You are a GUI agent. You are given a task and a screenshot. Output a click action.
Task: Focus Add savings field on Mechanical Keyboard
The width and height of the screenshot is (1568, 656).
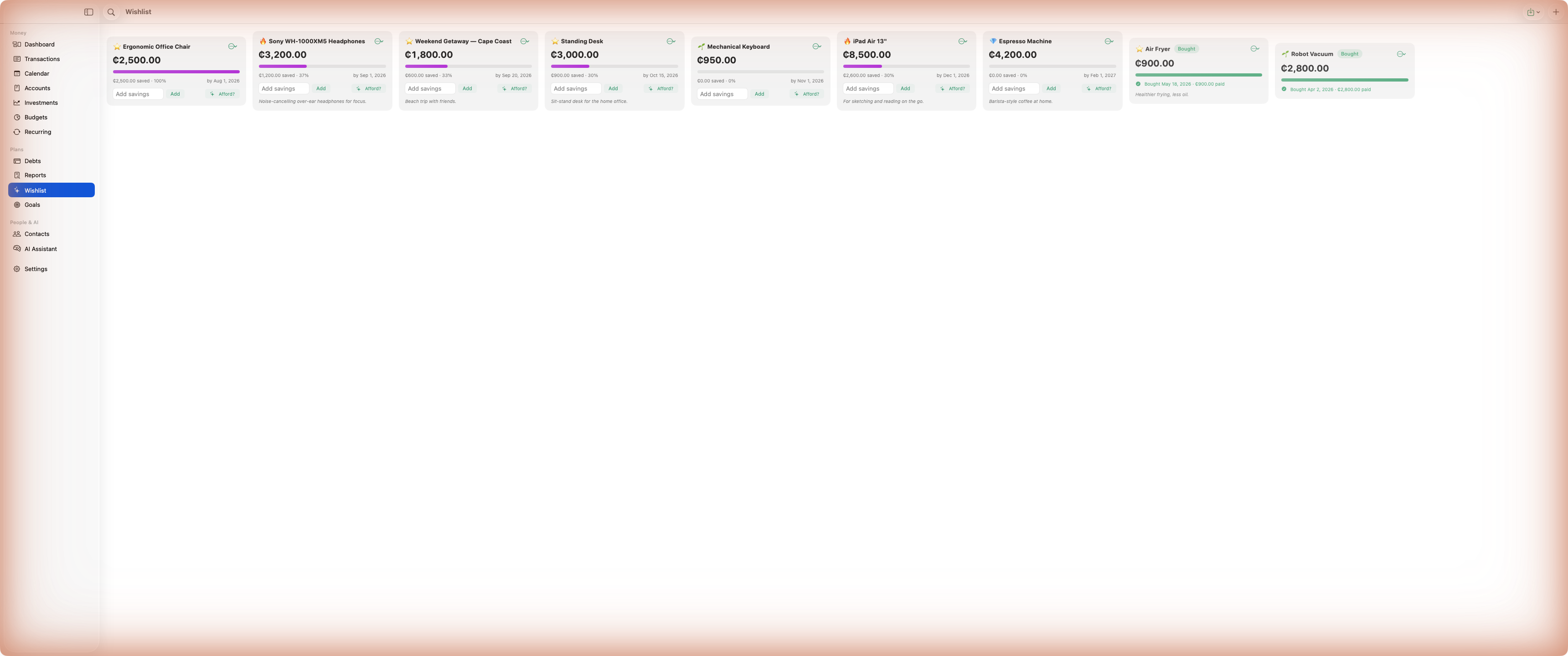pos(722,94)
